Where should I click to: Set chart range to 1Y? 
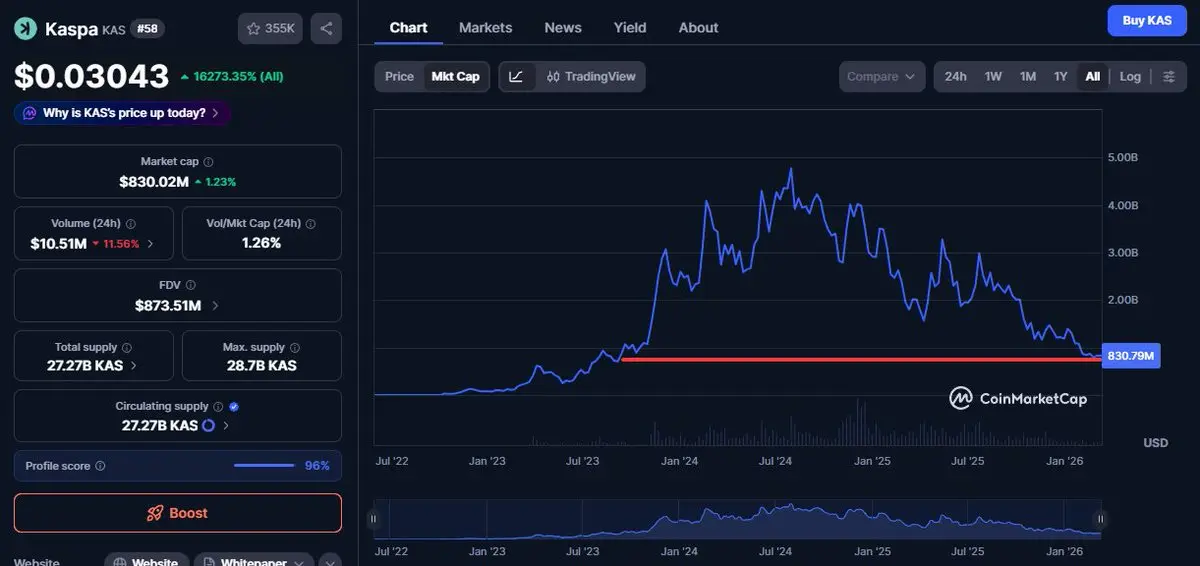1061,76
